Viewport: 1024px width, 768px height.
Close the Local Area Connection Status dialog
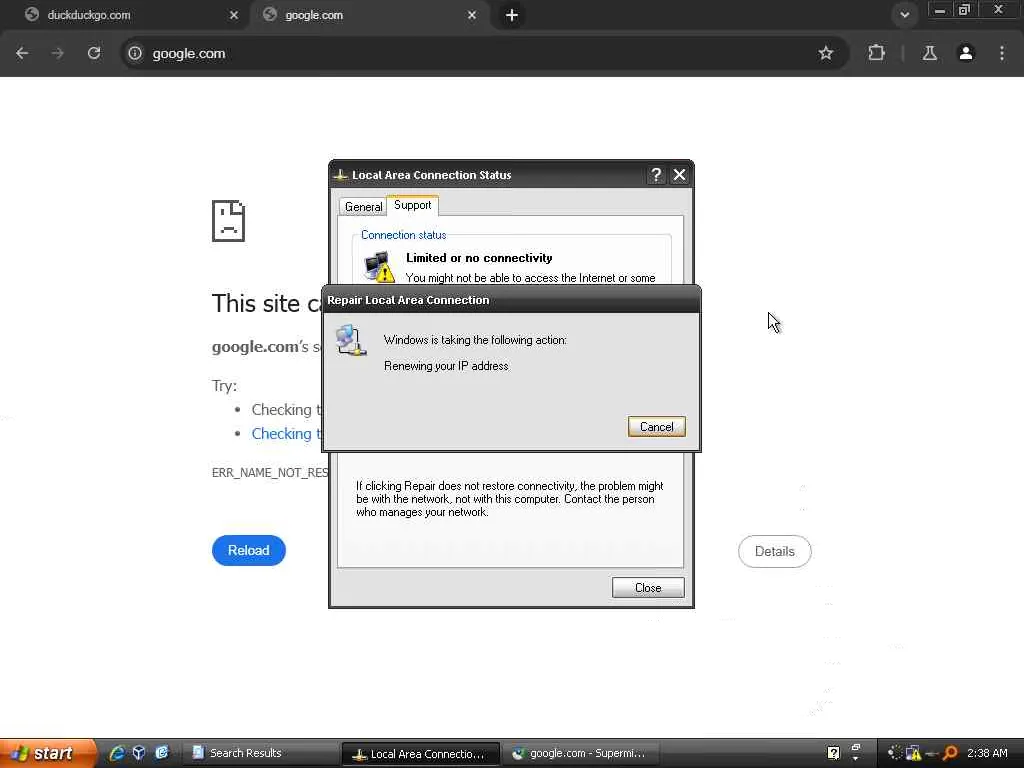679,175
